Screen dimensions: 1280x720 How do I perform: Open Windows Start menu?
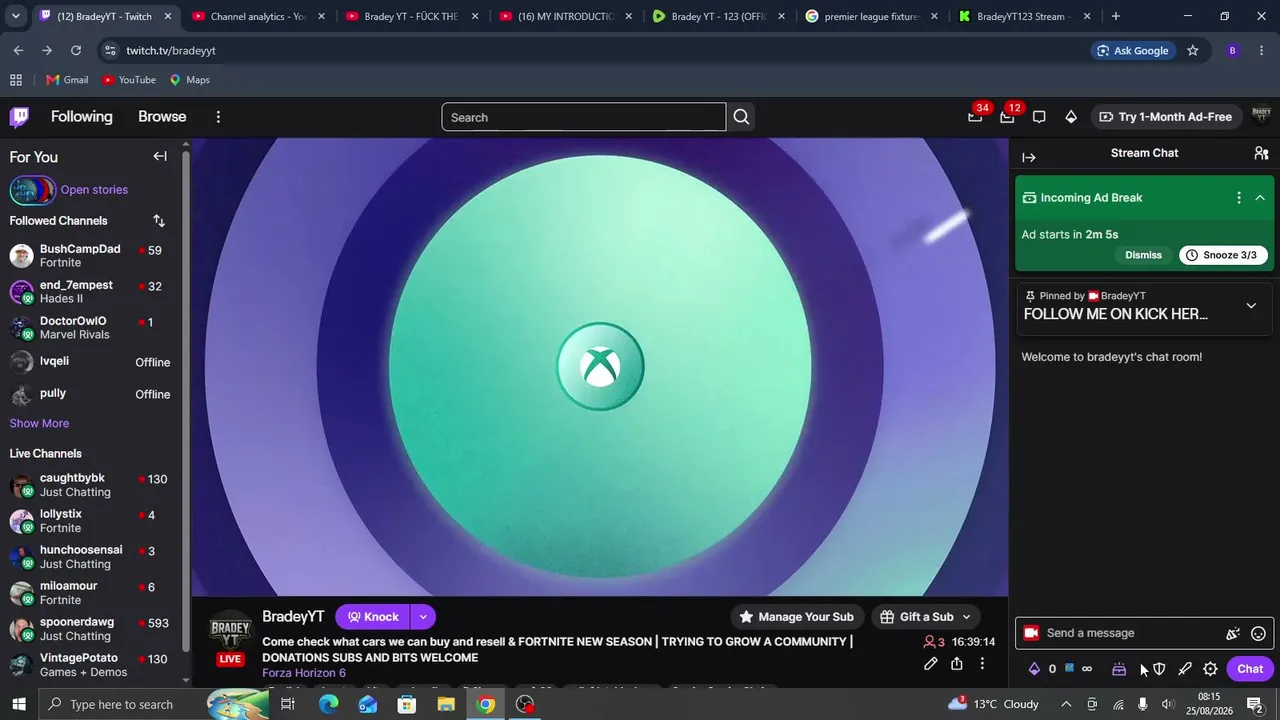coord(19,704)
